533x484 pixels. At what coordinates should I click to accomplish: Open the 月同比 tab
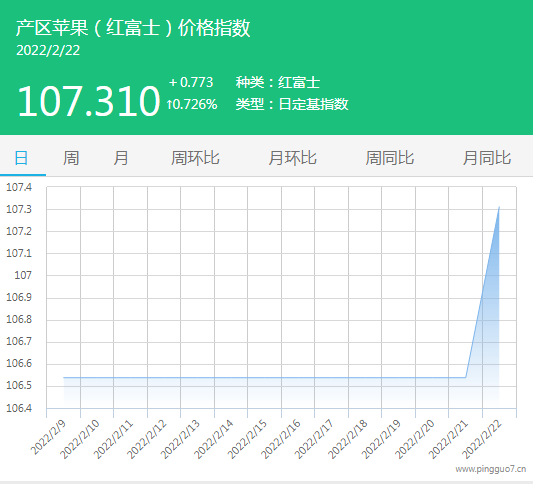click(487, 158)
